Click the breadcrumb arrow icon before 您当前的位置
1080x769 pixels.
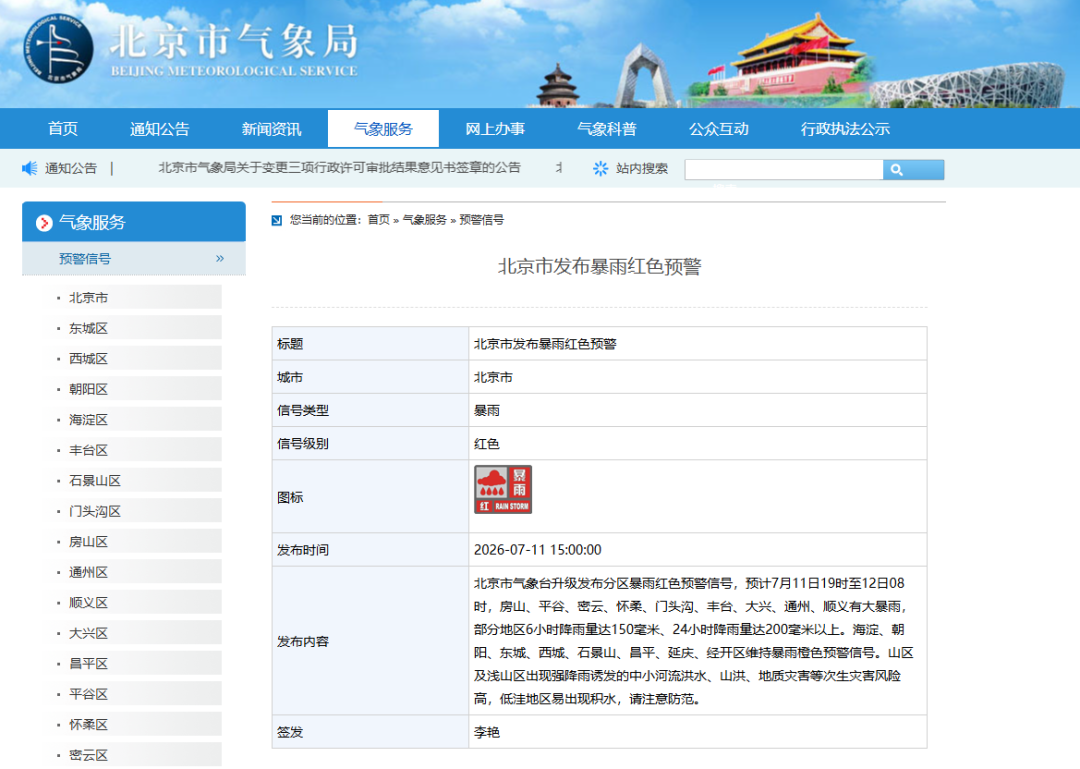(x=277, y=221)
